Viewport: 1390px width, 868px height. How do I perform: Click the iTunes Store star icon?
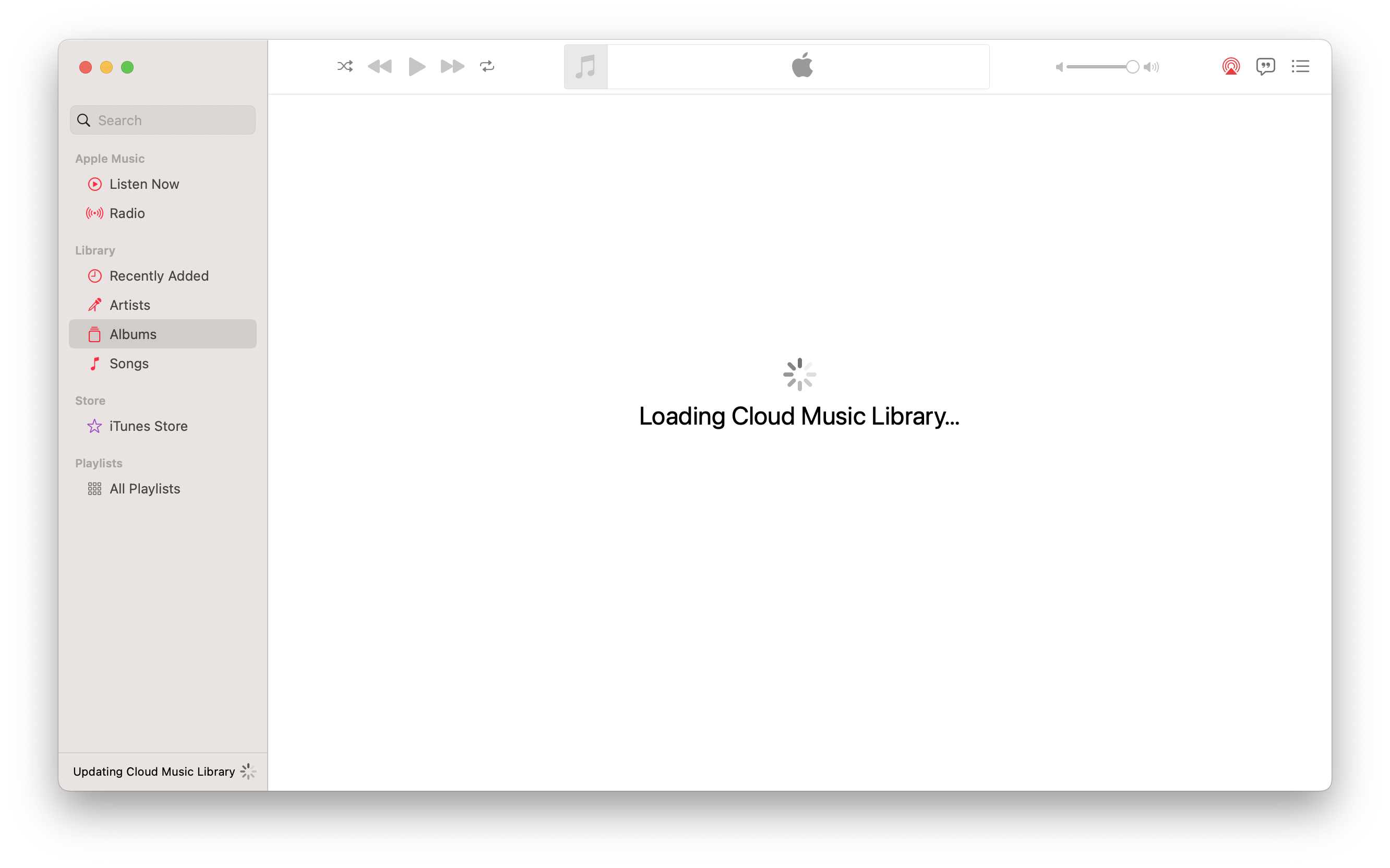pos(95,426)
